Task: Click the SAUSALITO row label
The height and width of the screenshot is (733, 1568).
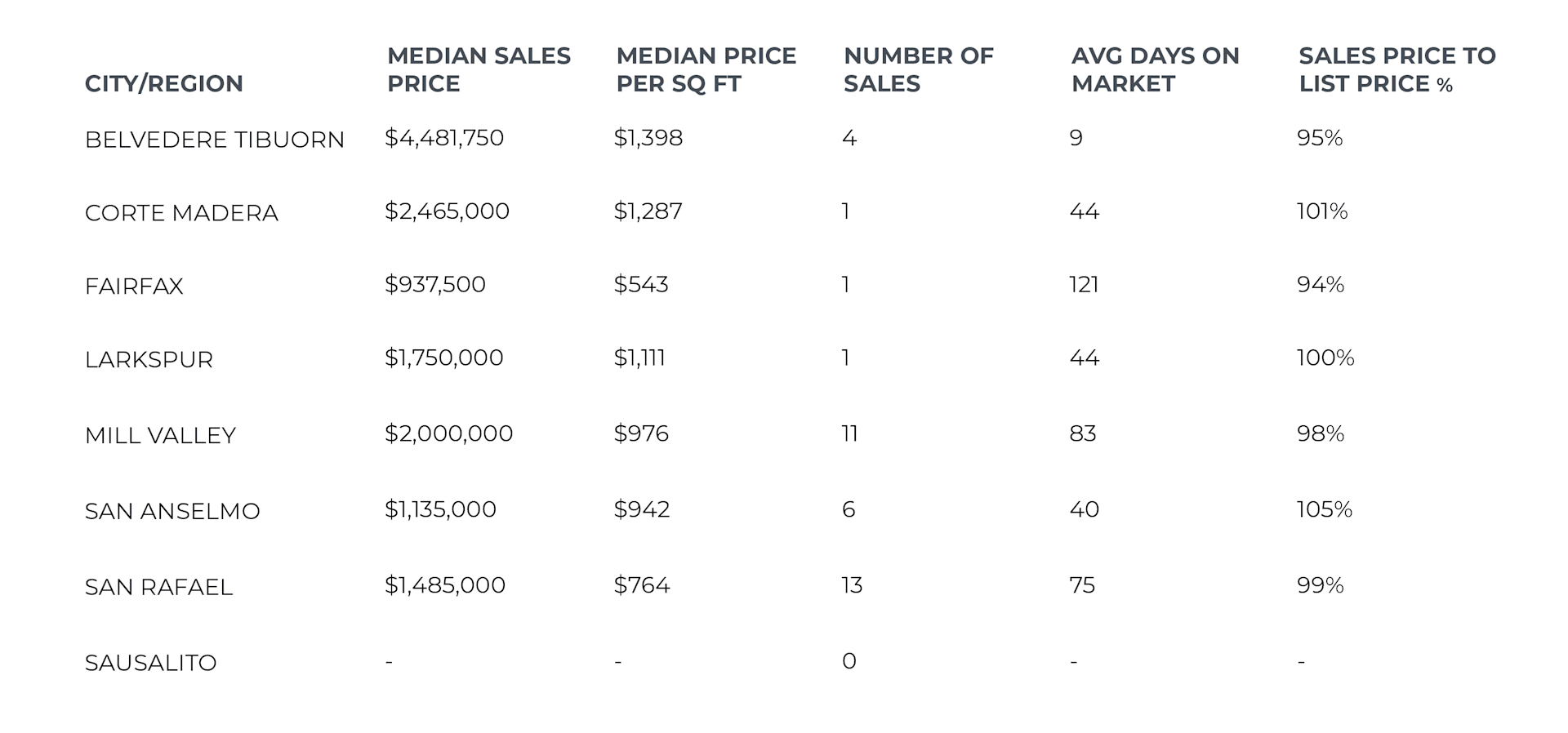Action: (x=150, y=663)
